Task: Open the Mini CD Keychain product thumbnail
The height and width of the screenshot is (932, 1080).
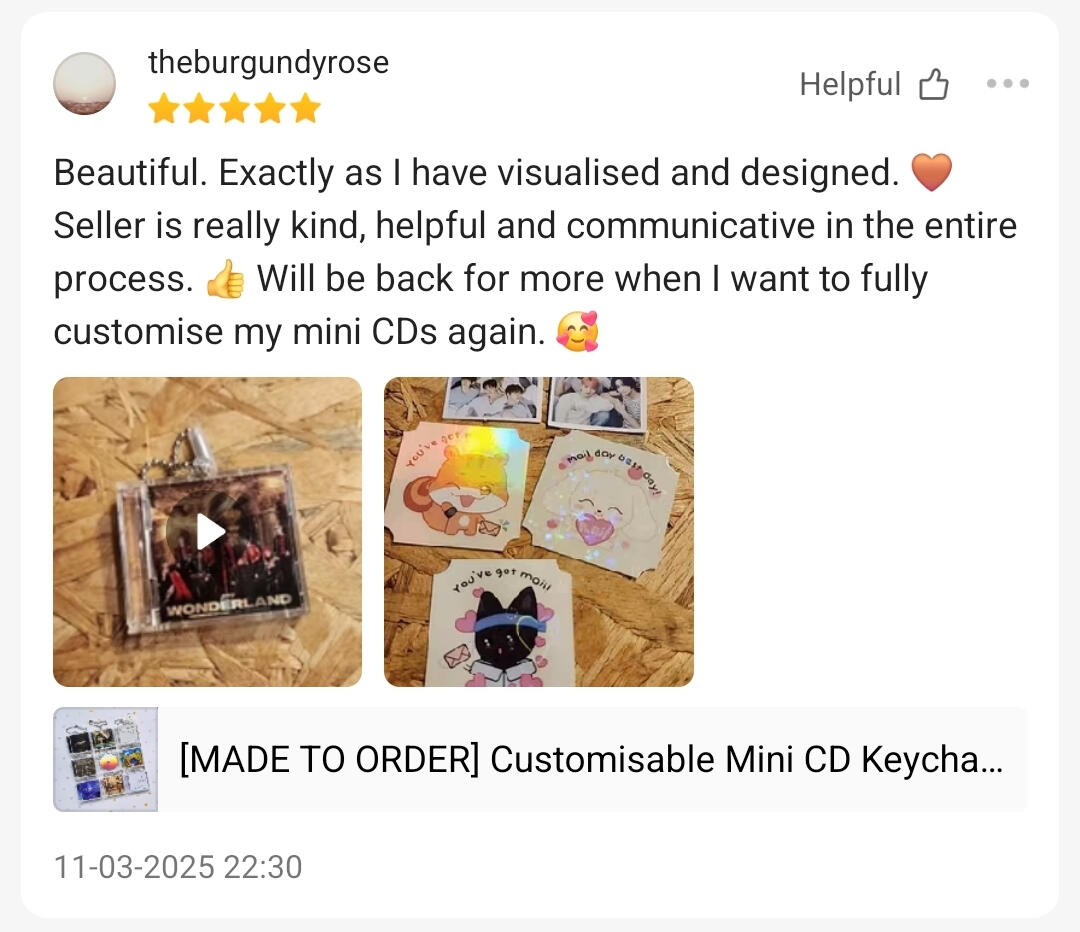Action: point(105,759)
